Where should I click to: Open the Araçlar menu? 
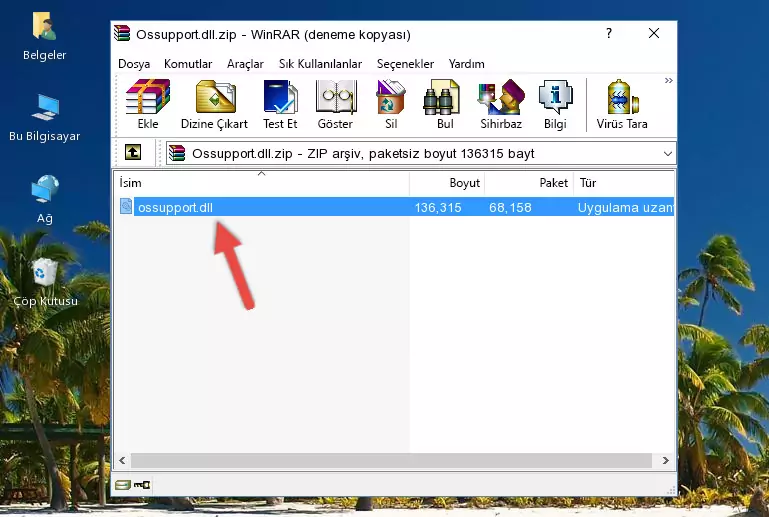(245, 64)
